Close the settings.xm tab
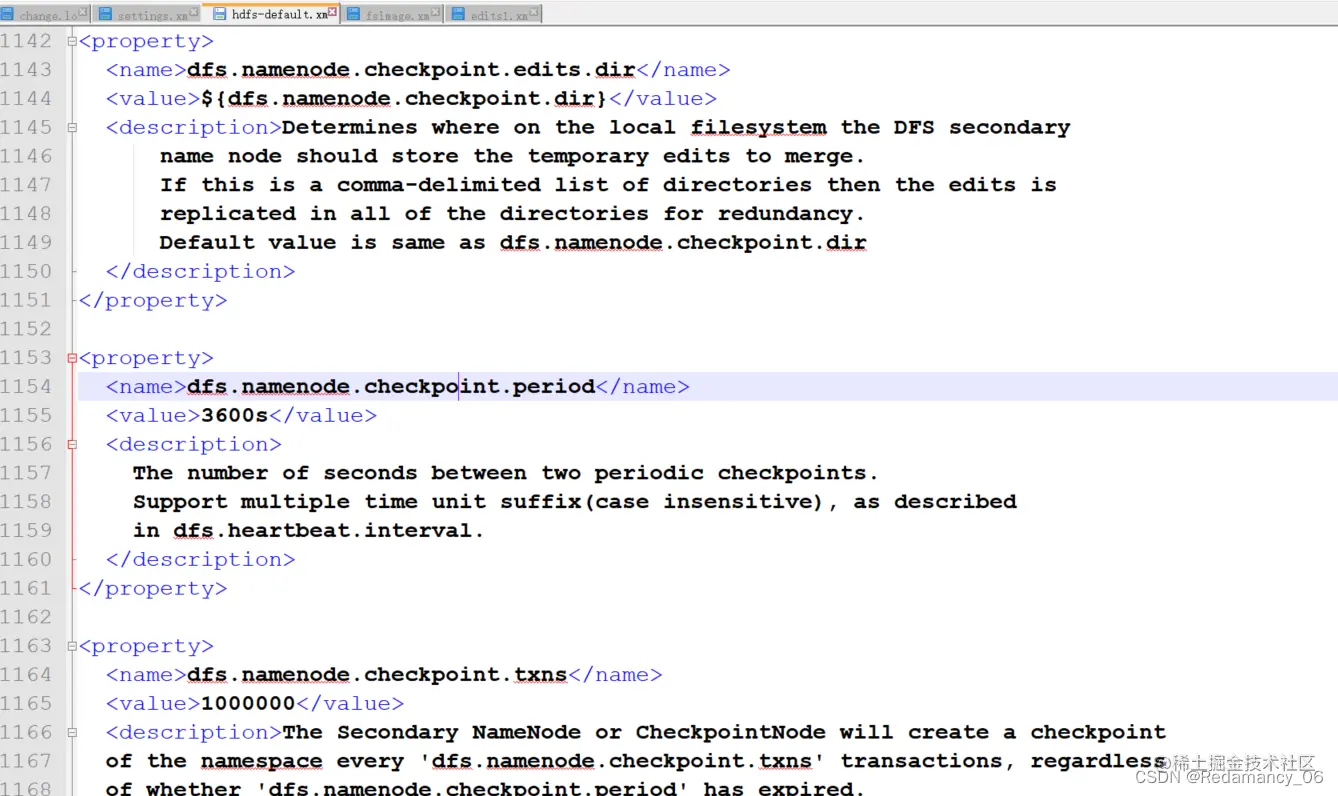The height and width of the screenshot is (796, 1338). pos(194,12)
